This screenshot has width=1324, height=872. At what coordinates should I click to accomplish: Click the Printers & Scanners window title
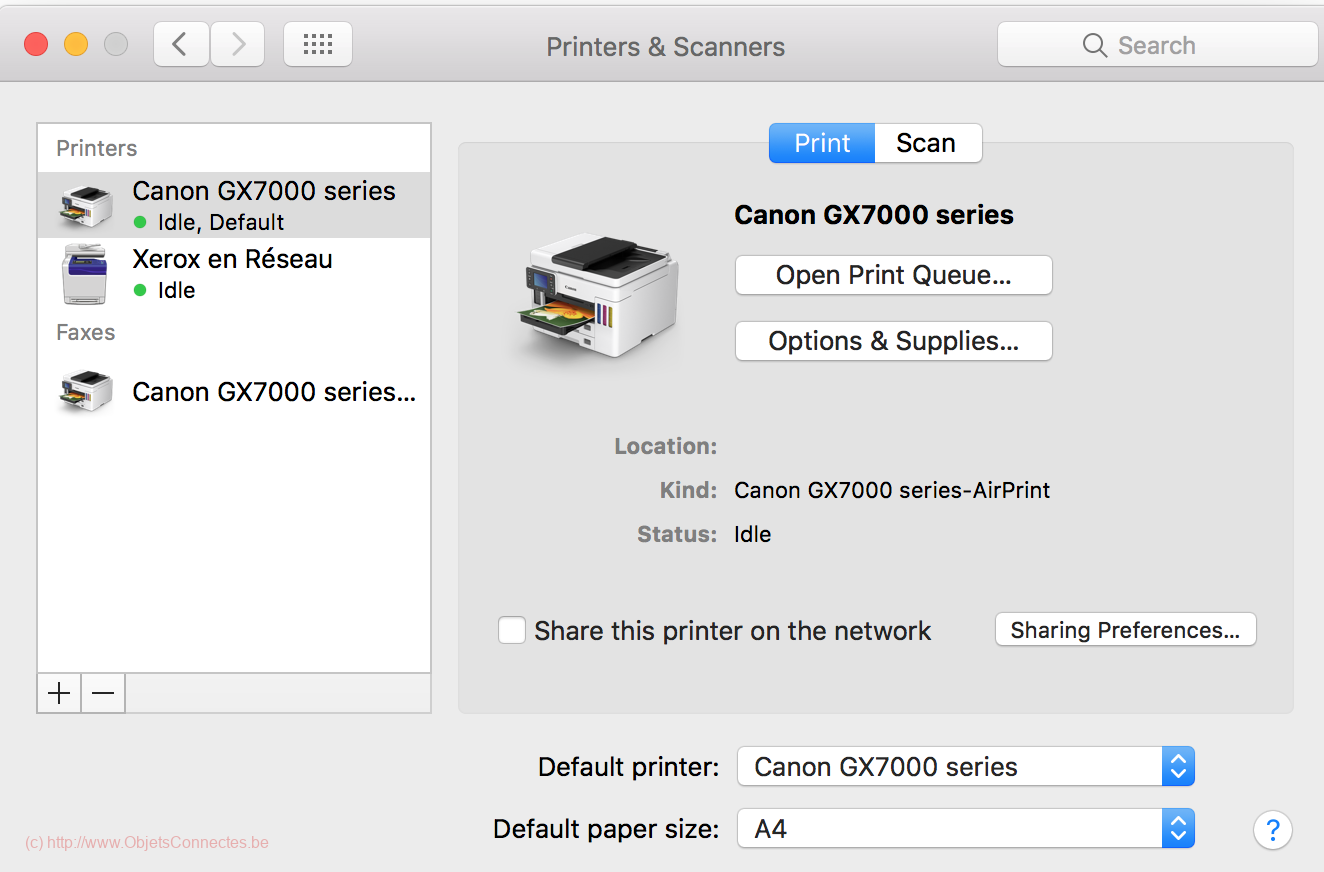665,46
